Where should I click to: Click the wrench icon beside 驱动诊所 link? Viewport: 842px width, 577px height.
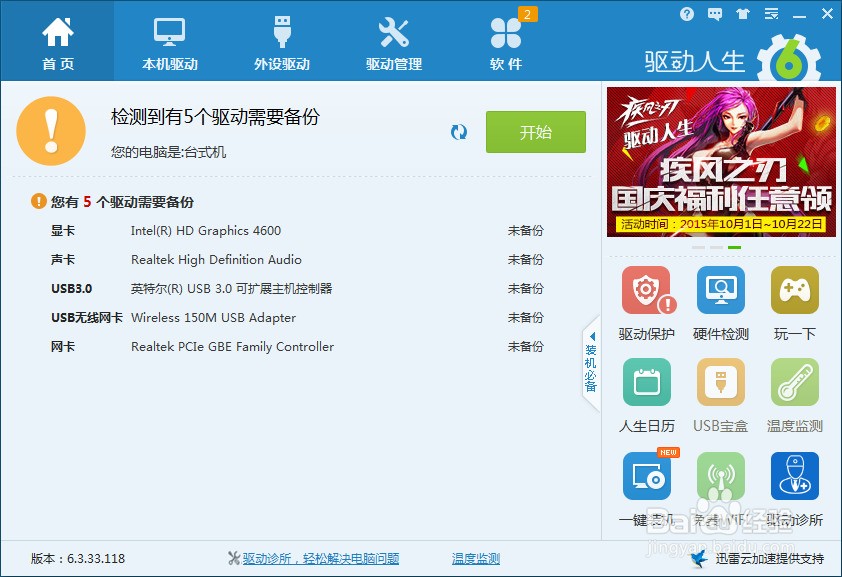(x=234, y=559)
